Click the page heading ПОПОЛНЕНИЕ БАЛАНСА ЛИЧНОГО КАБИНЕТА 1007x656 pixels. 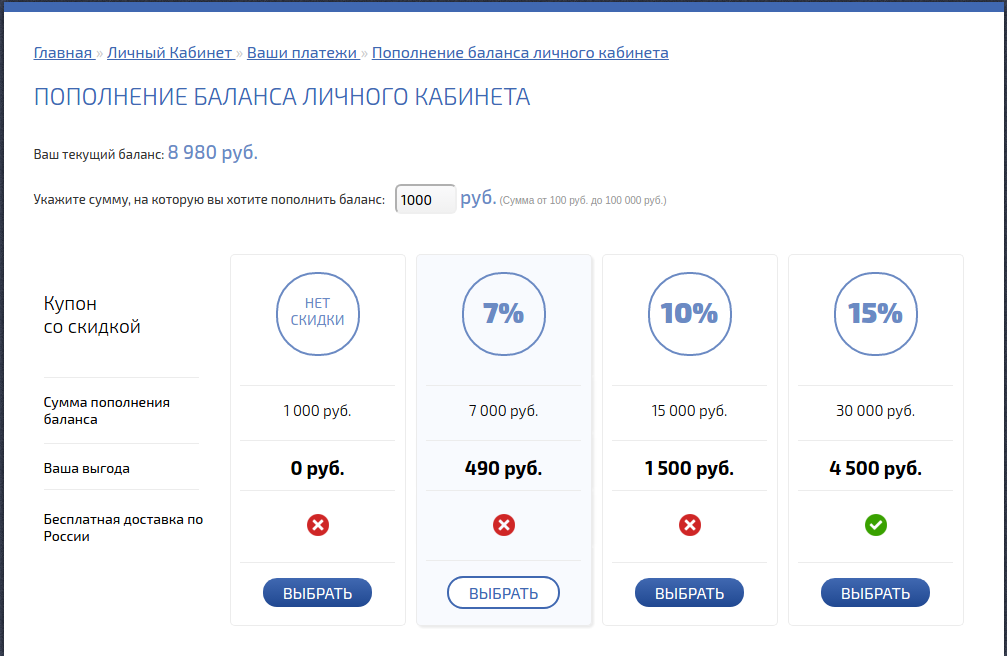pos(282,97)
